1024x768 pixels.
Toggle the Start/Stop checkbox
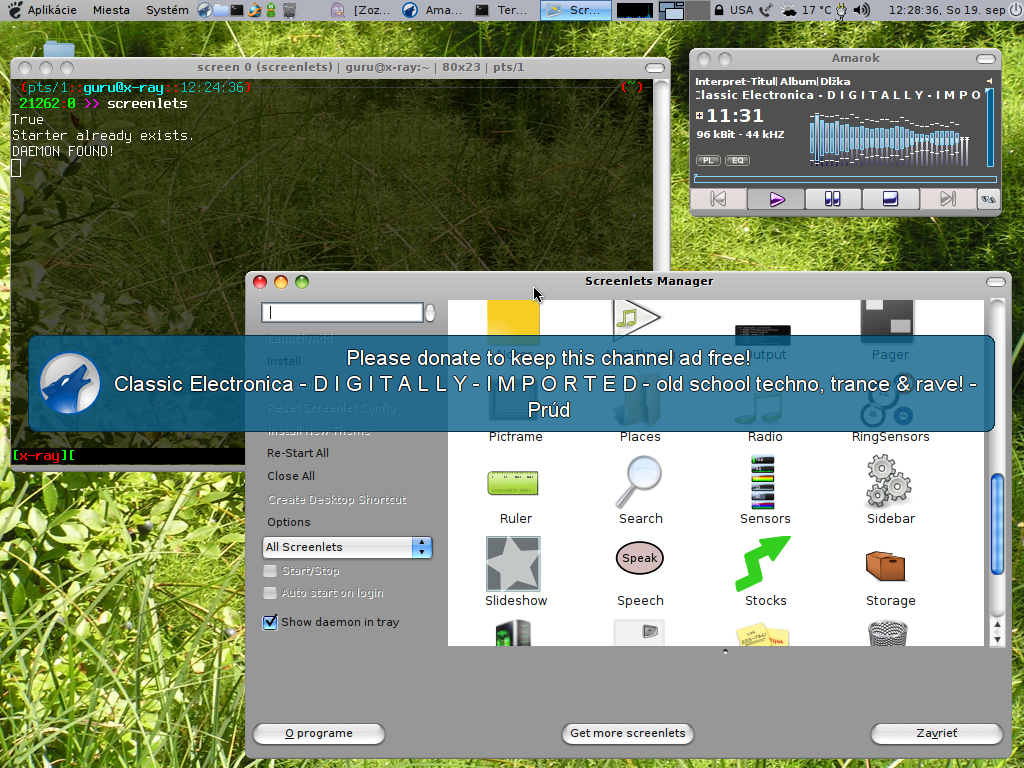click(x=270, y=571)
